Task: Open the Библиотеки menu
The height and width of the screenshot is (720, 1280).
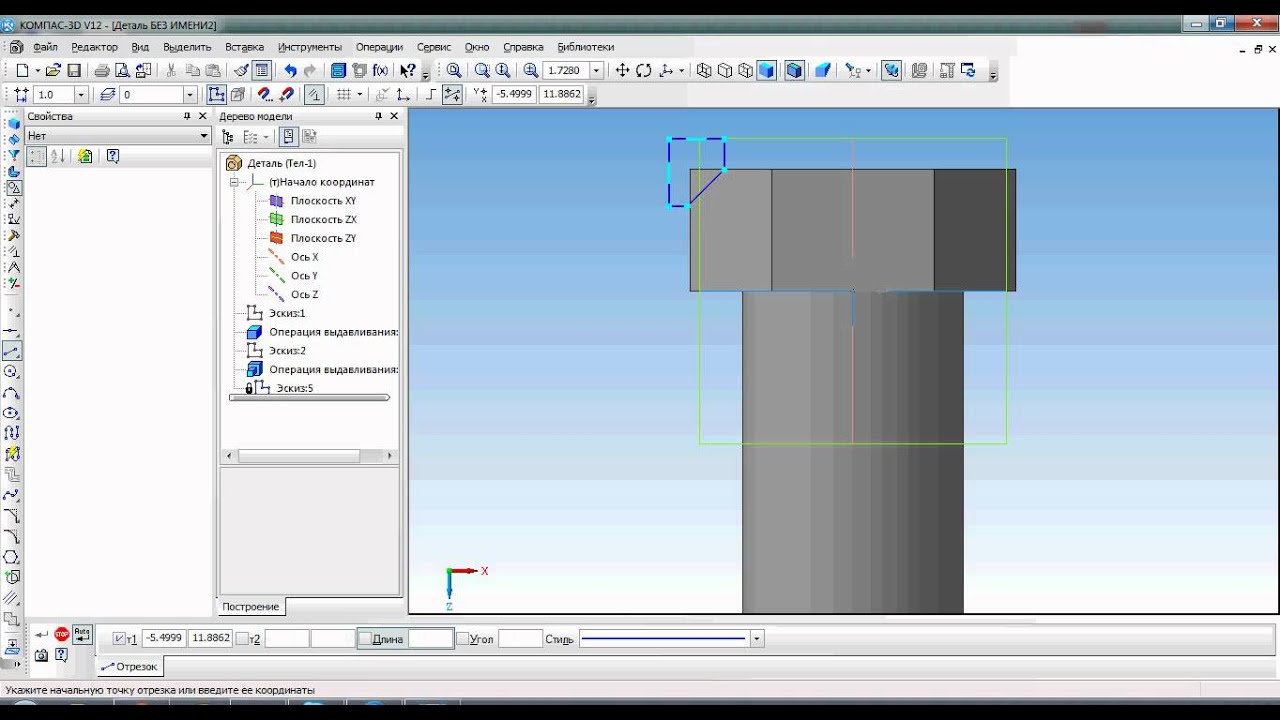Action: pos(585,47)
